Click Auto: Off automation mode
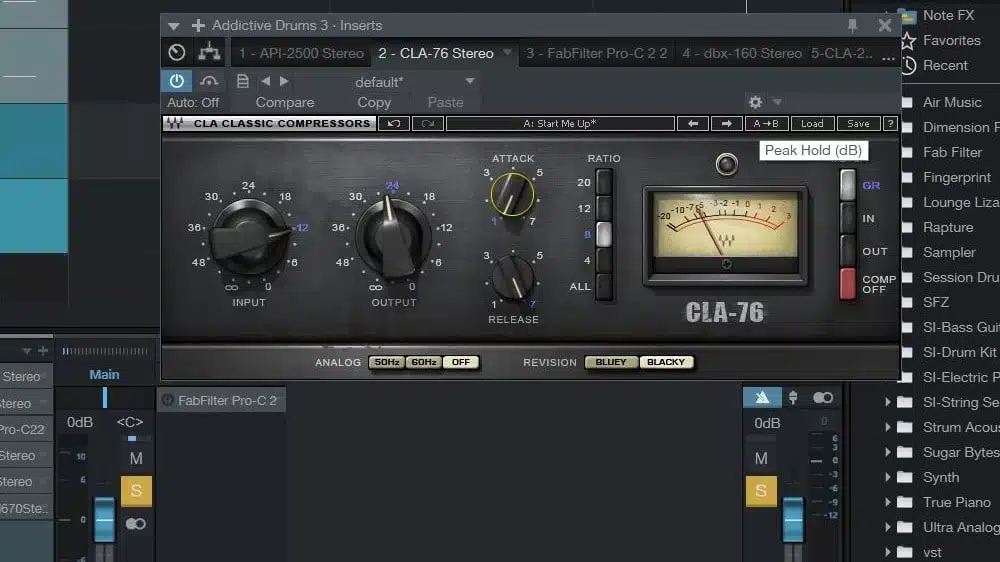The image size is (1000, 562). click(x=193, y=102)
